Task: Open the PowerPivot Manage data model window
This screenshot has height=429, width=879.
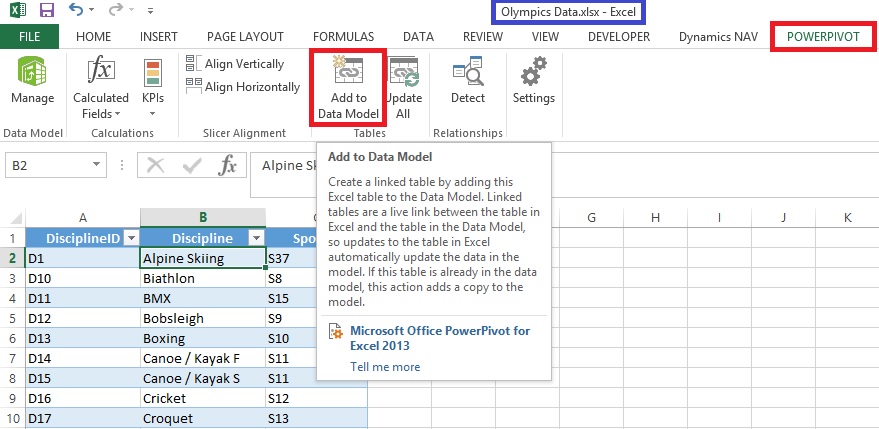Action: click(33, 81)
